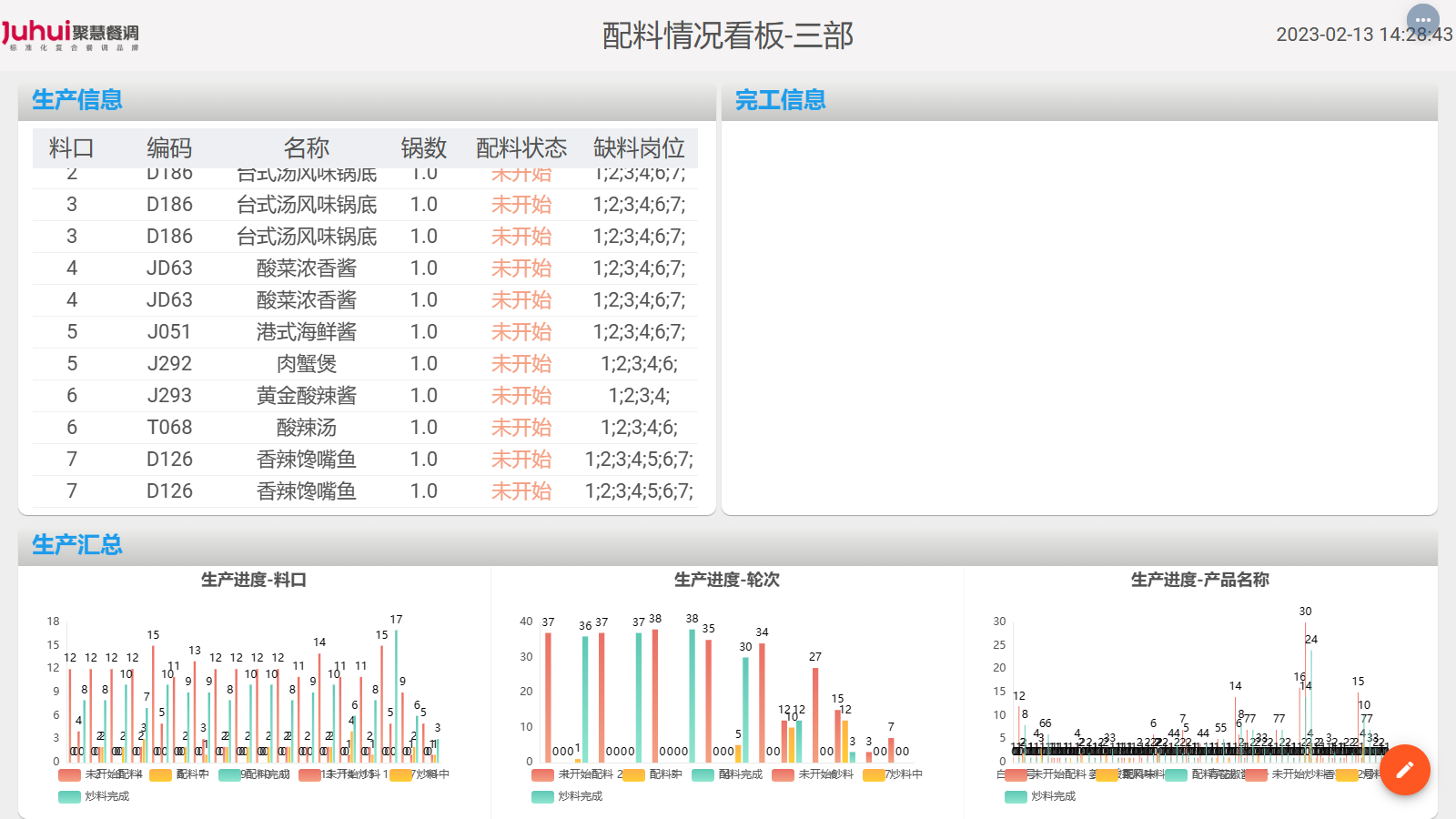Viewport: 1456px width, 819px height.
Task: Toggle 炒料完成 legend in 产品名称 chart
Action: point(1016,796)
